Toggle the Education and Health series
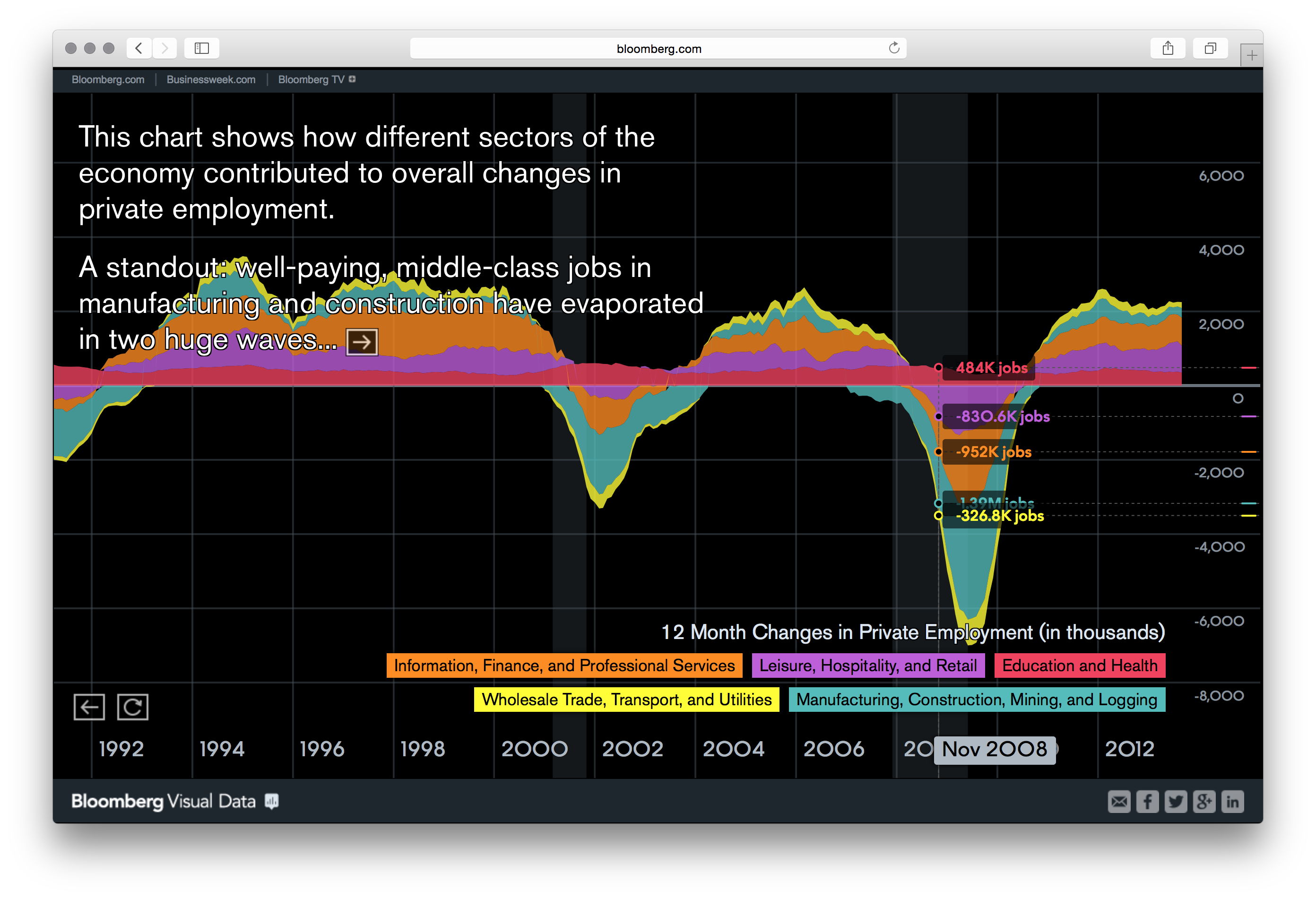1316x899 pixels. (1079, 665)
